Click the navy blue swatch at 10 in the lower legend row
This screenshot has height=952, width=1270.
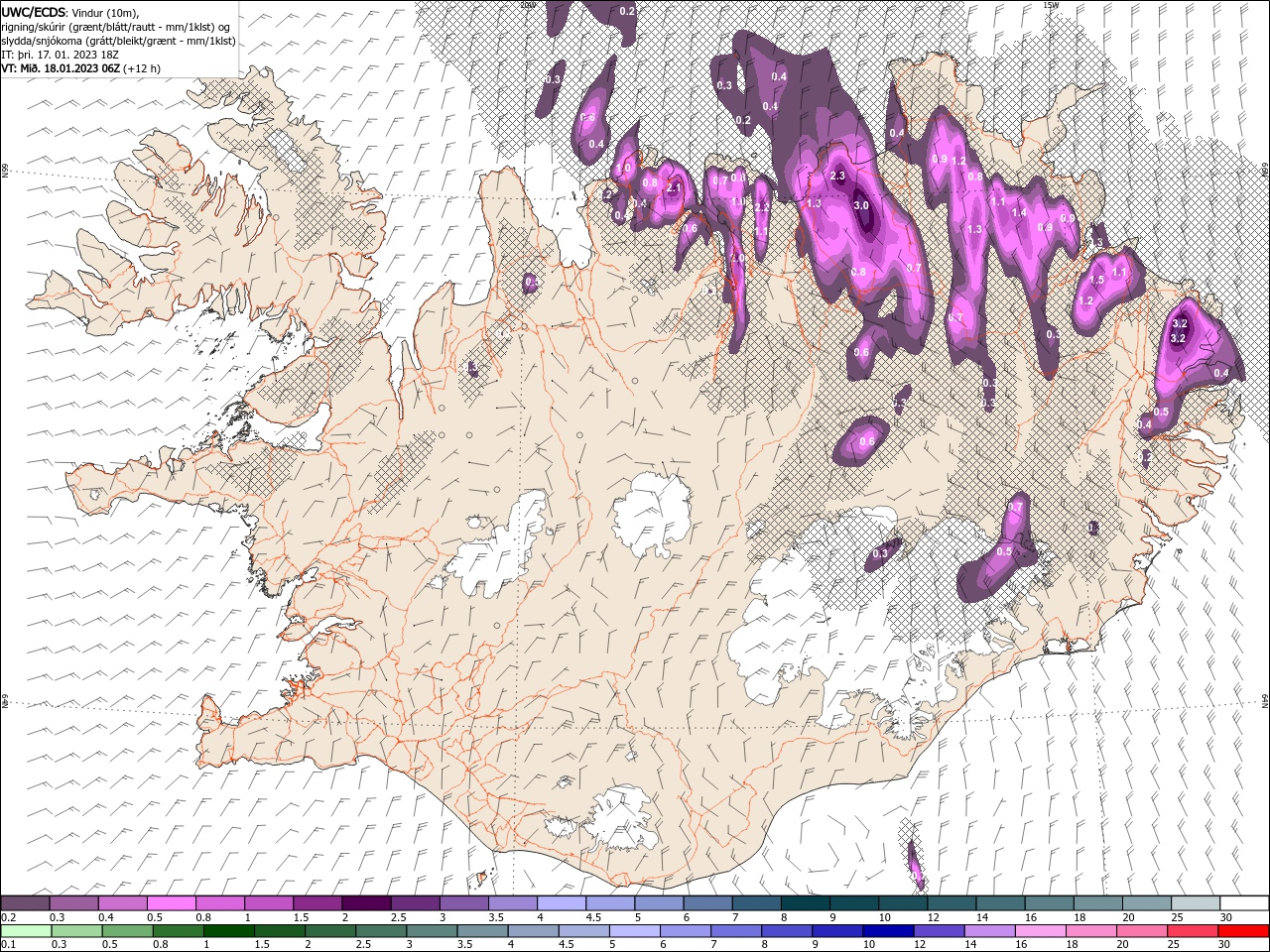889,931
